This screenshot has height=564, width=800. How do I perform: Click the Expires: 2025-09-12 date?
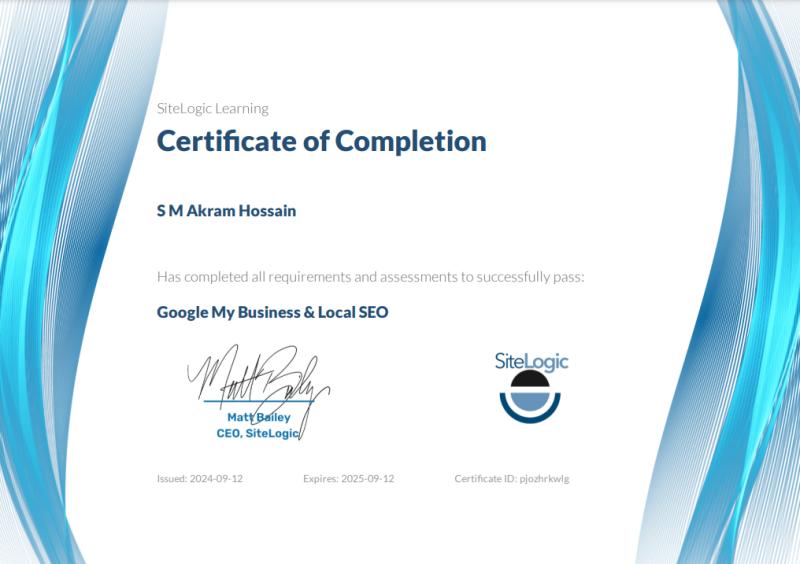click(x=348, y=479)
